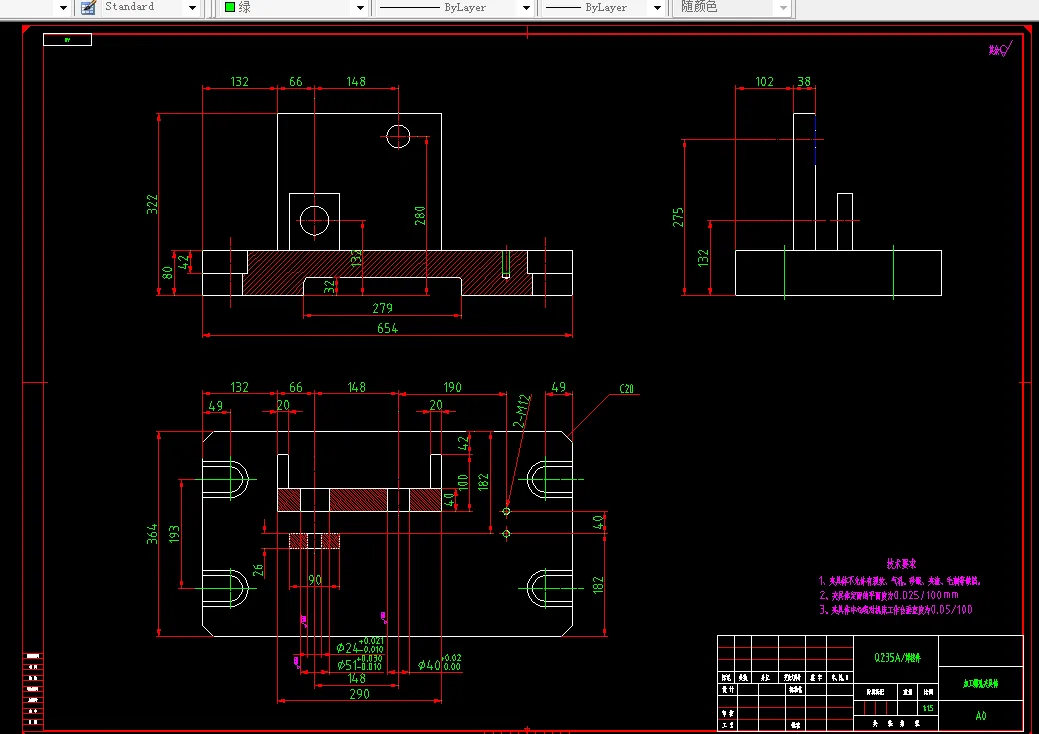Click the 技术要求 heading text

[901, 564]
